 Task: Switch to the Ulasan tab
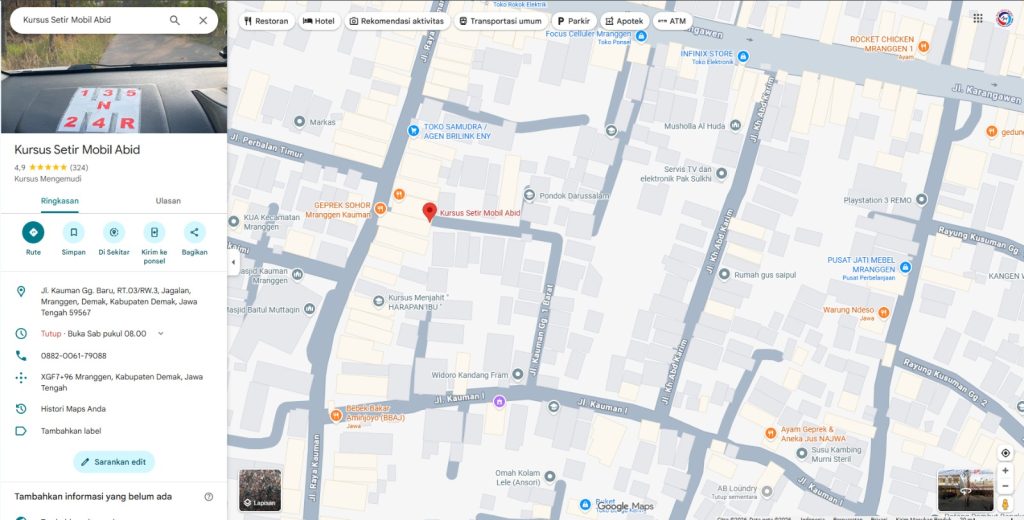[168, 200]
